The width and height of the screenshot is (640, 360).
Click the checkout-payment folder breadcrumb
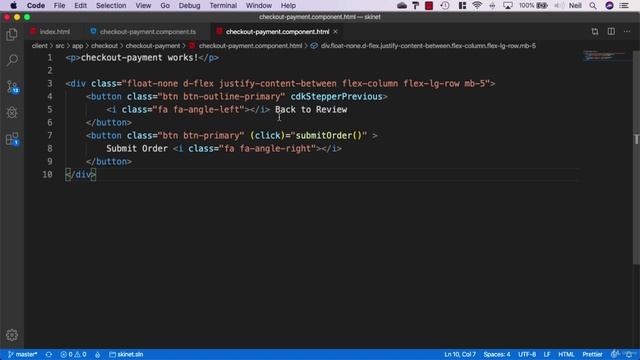tap(153, 46)
